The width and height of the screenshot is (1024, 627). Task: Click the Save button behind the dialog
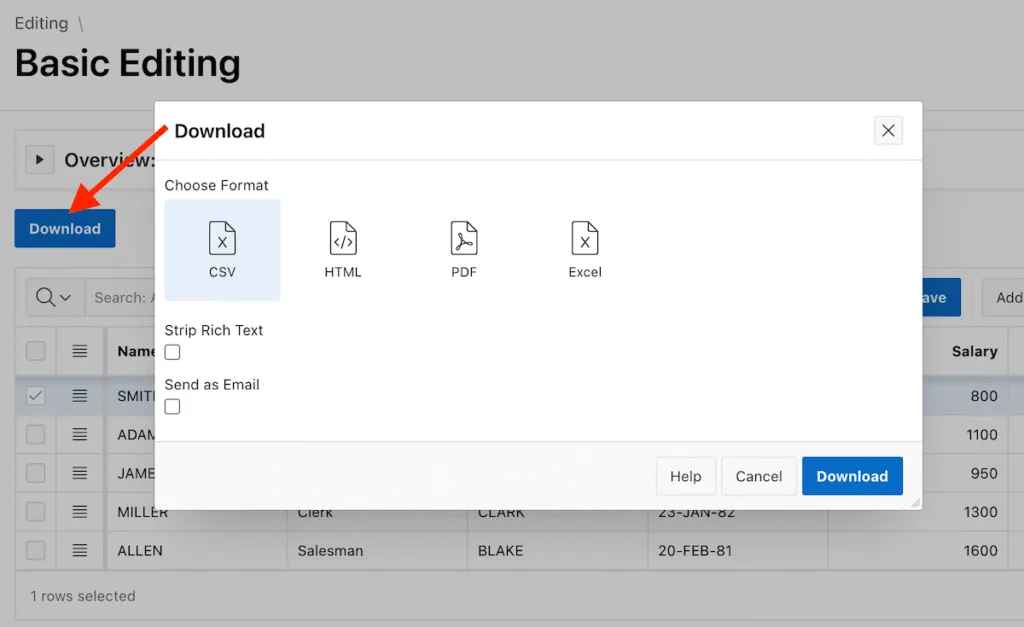[x=941, y=297]
